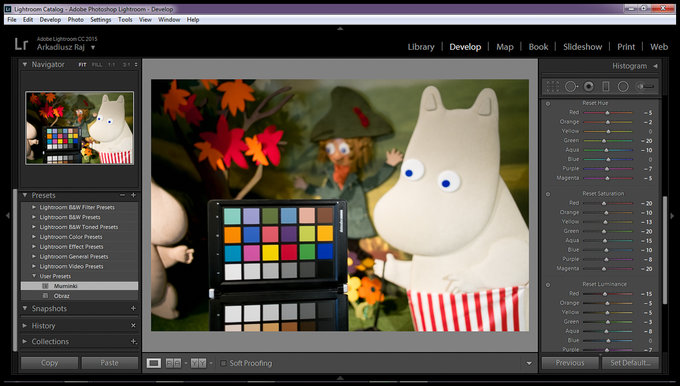Expand the Collections panel

tap(25, 341)
